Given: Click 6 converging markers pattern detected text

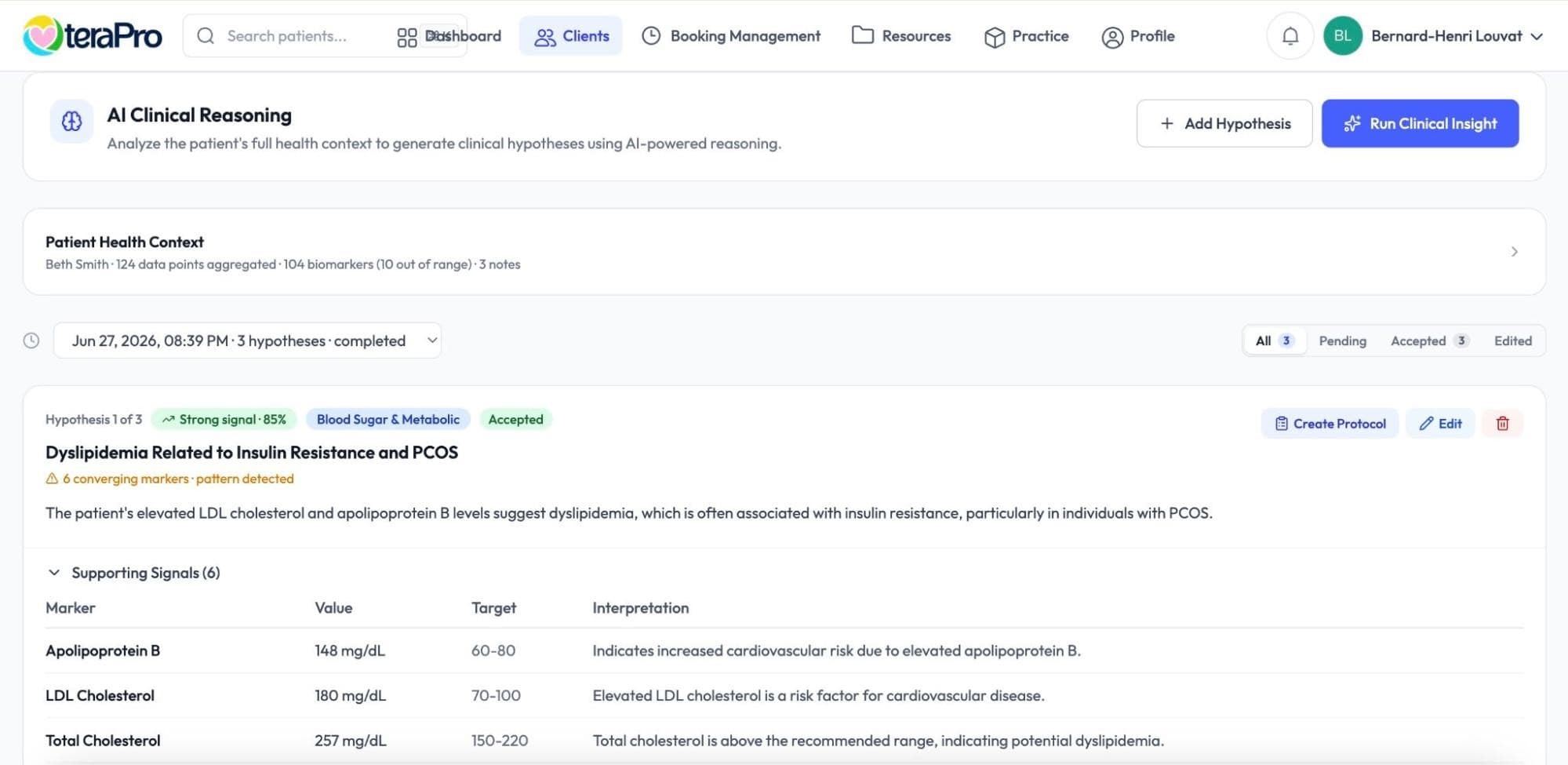Looking at the screenshot, I should coord(178,479).
